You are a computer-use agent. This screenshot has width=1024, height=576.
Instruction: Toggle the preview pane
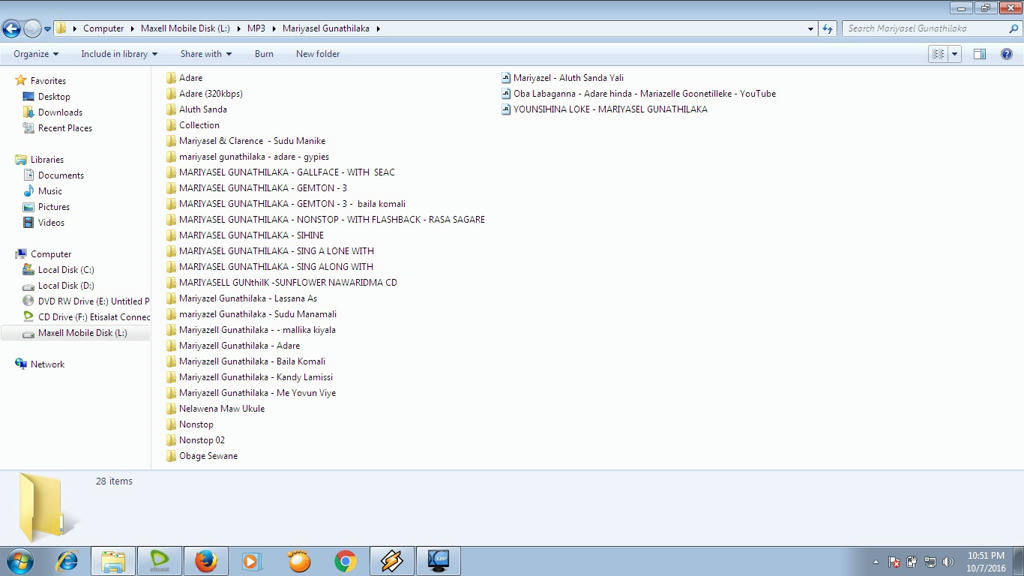980,54
